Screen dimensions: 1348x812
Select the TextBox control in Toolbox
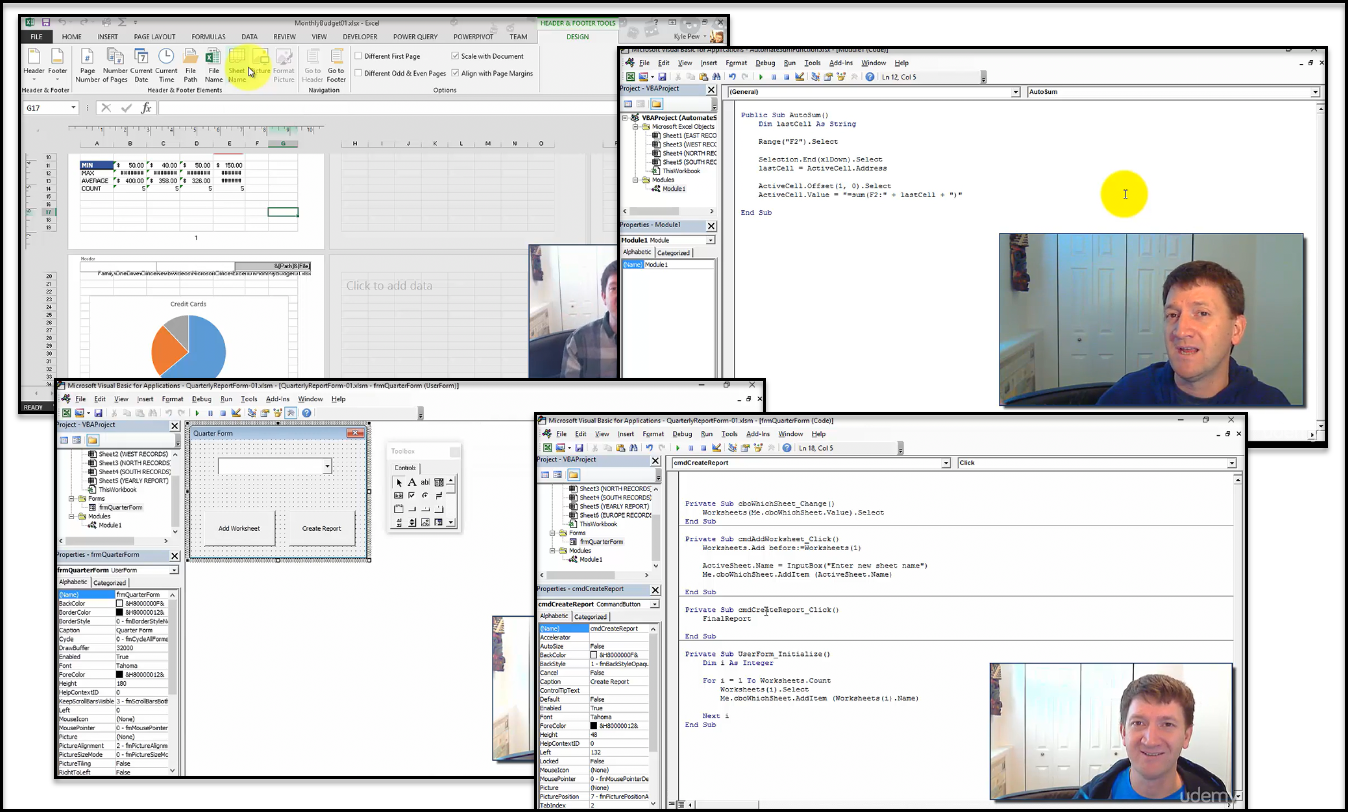(x=425, y=482)
